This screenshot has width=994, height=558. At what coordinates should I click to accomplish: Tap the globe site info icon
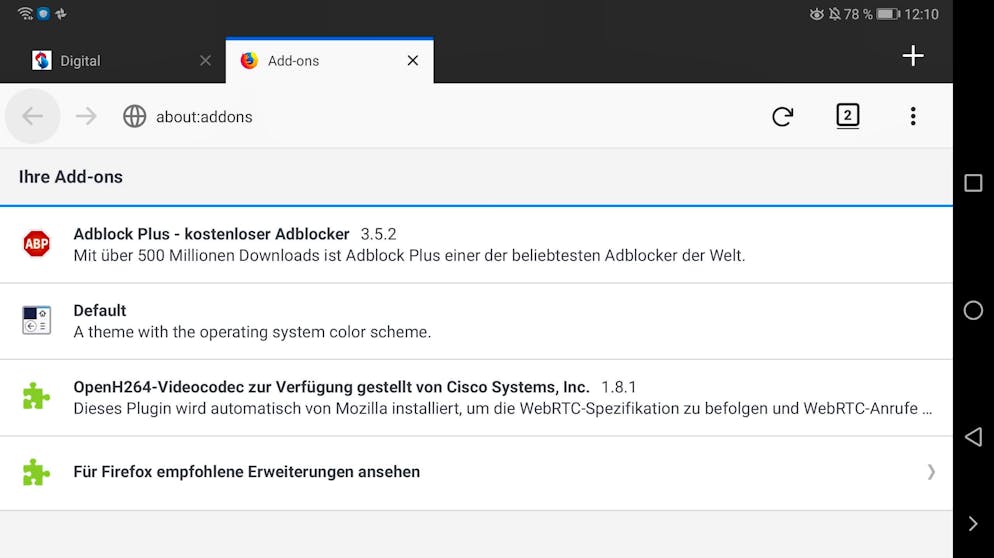pos(134,117)
